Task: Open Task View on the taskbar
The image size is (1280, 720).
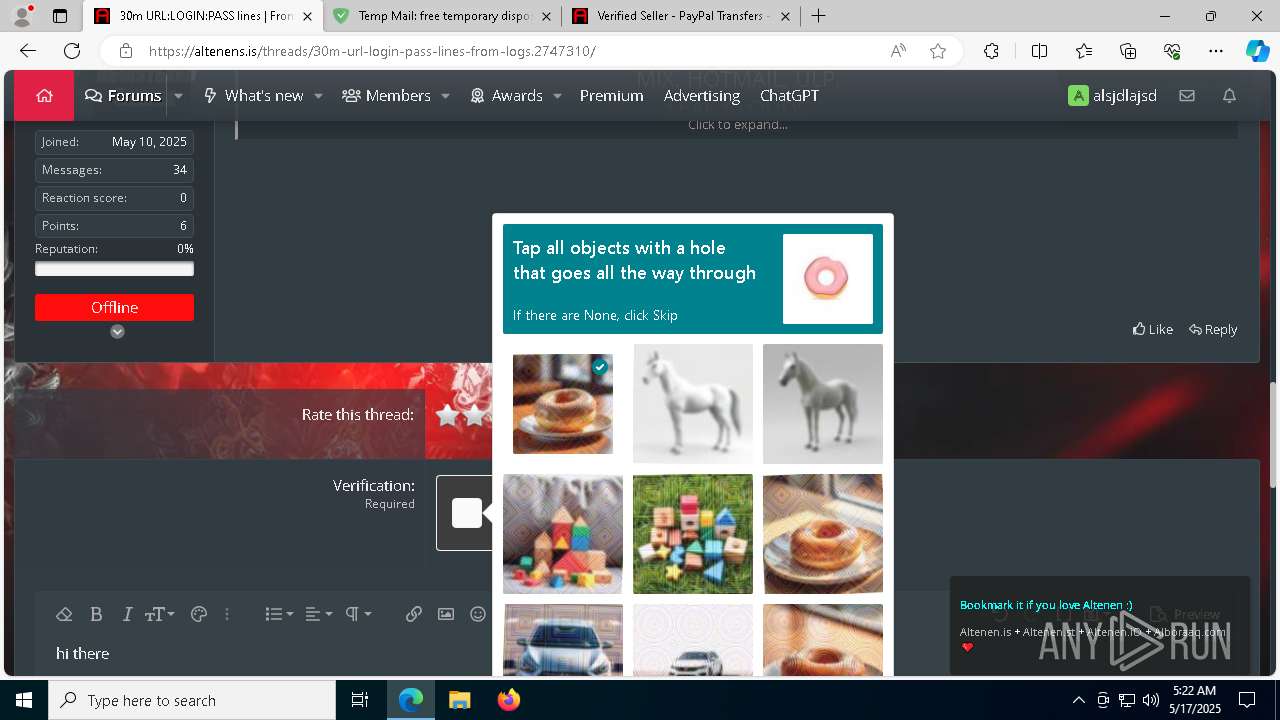Action: (x=360, y=700)
